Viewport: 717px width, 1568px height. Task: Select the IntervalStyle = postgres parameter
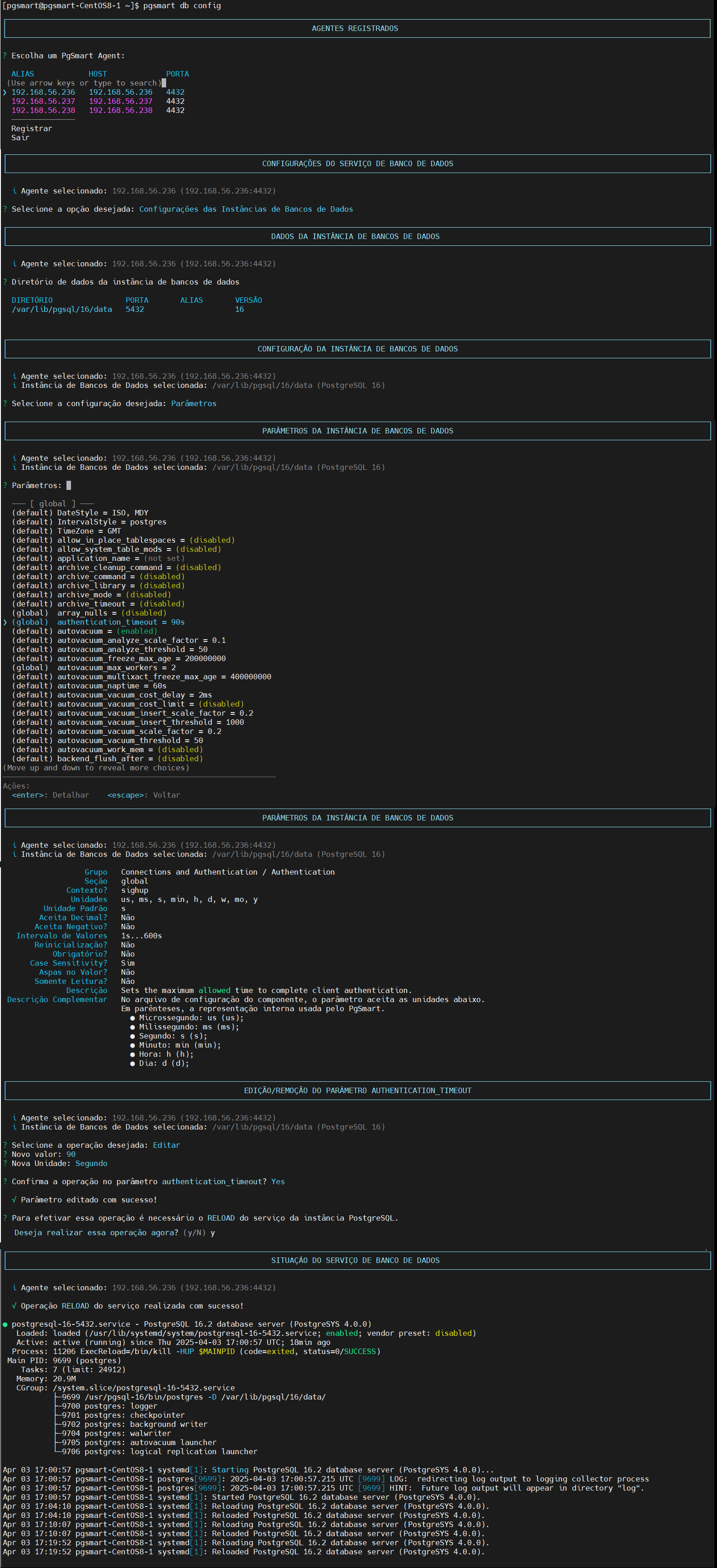[x=89, y=522]
